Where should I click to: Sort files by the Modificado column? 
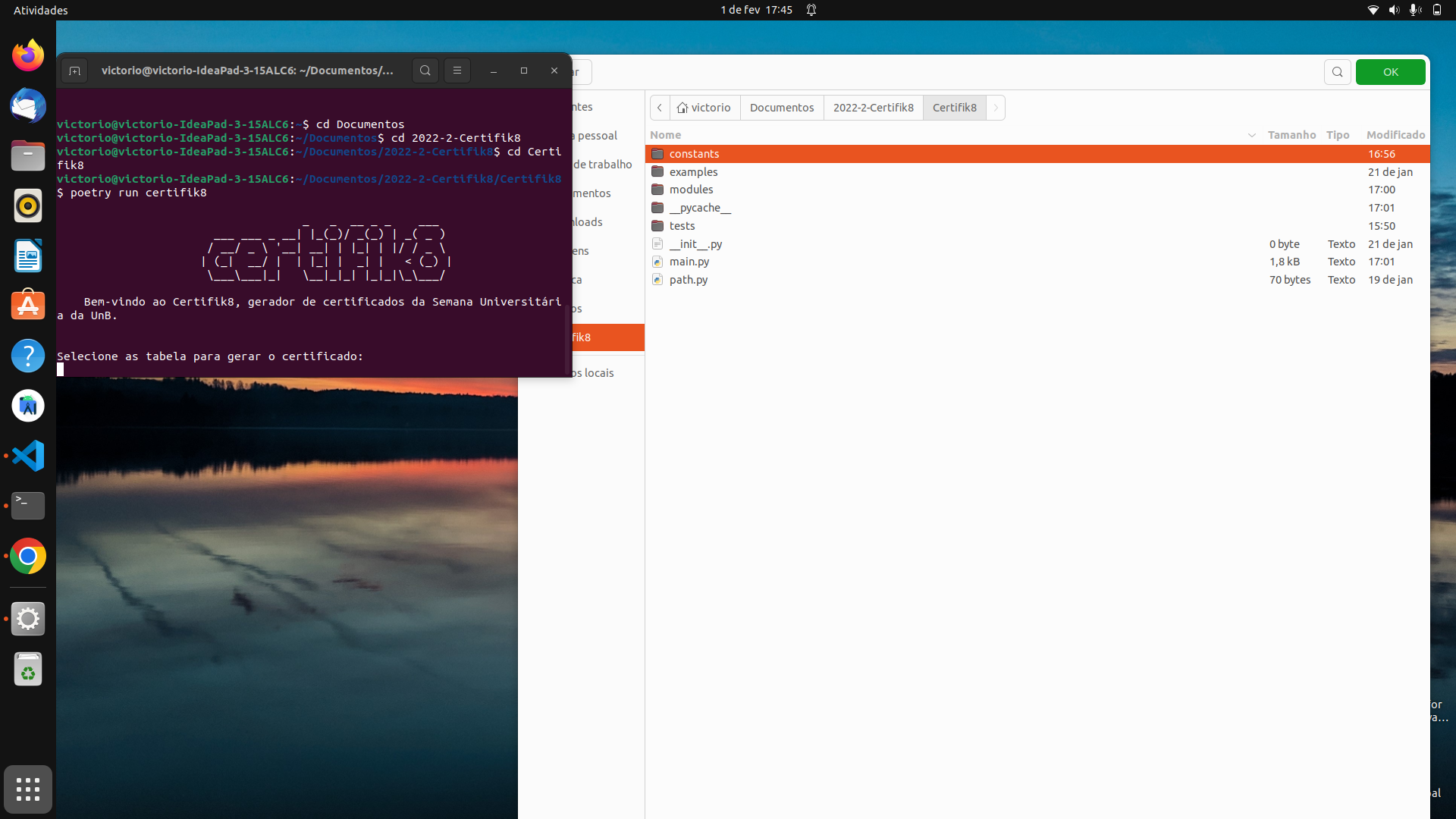1396,135
